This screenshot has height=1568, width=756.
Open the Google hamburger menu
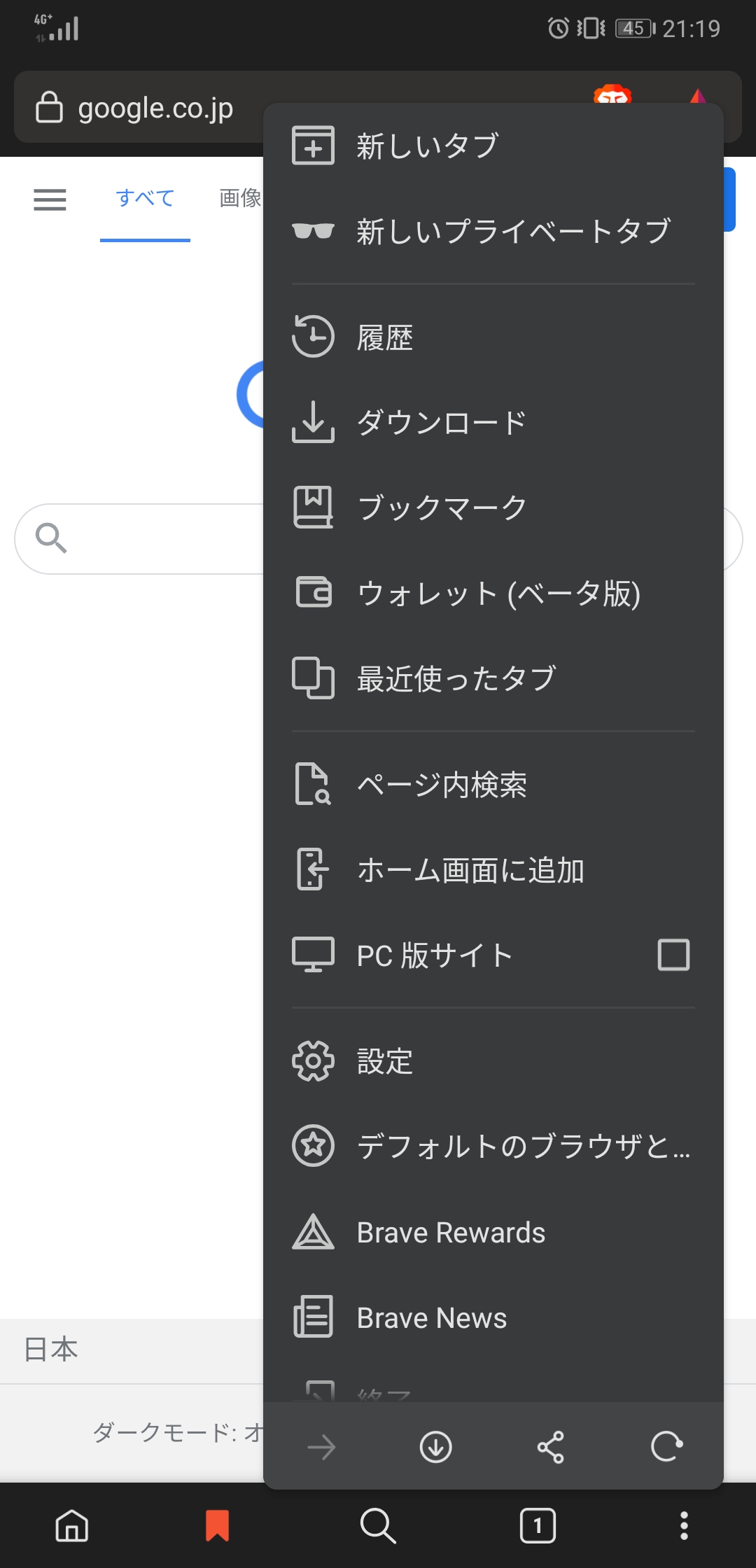[50, 199]
